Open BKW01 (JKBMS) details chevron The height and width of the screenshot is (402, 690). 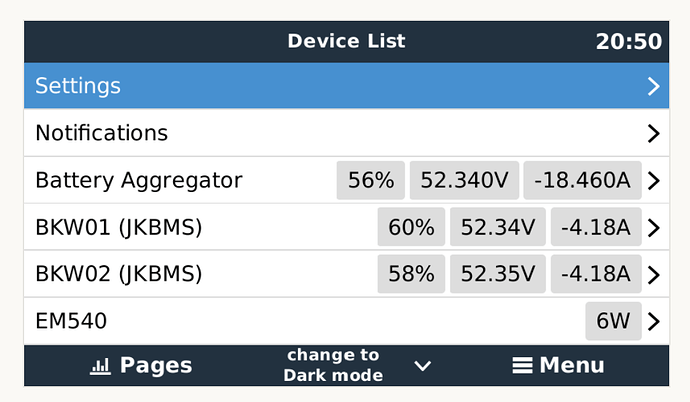[653, 227]
